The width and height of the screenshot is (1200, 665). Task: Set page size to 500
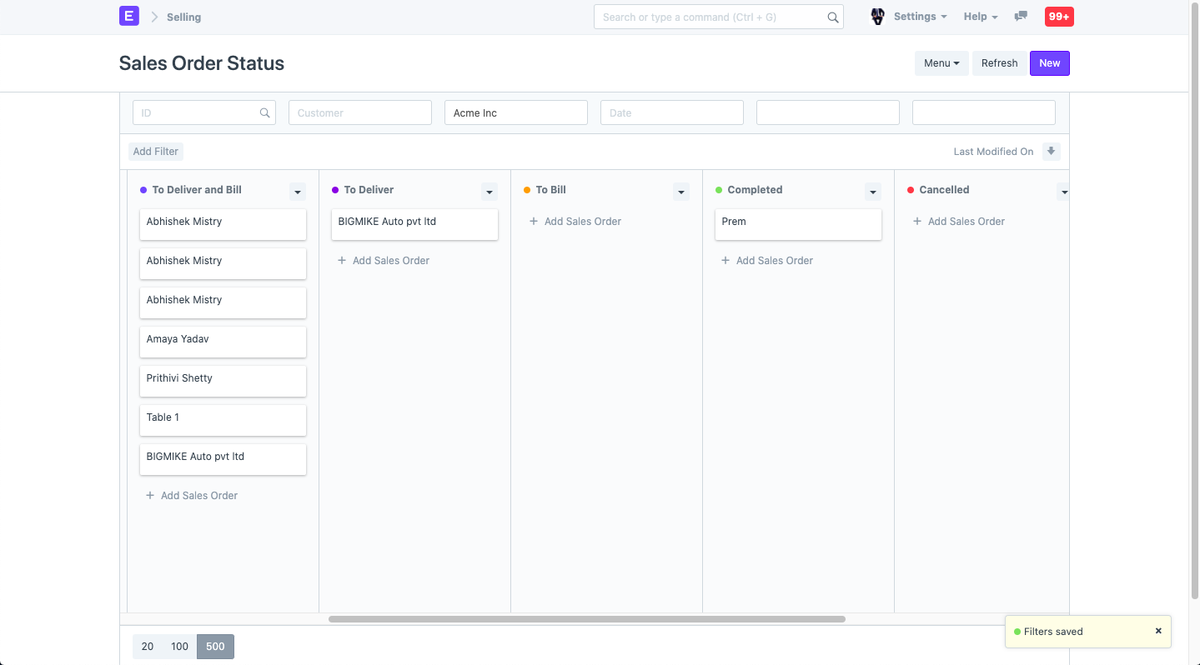[x=215, y=646]
